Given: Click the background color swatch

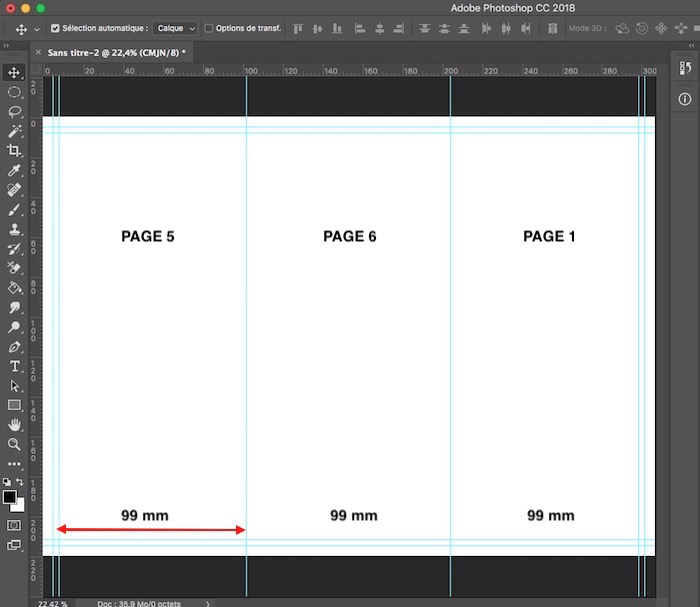Looking at the screenshot, I should (19, 506).
